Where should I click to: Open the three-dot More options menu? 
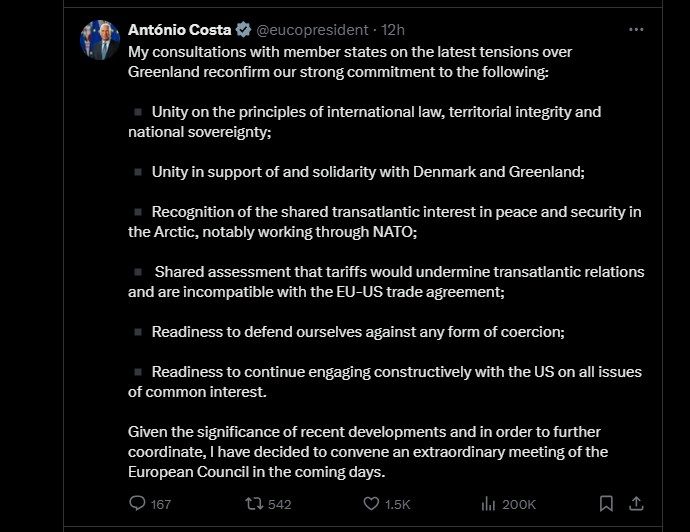[x=636, y=29]
